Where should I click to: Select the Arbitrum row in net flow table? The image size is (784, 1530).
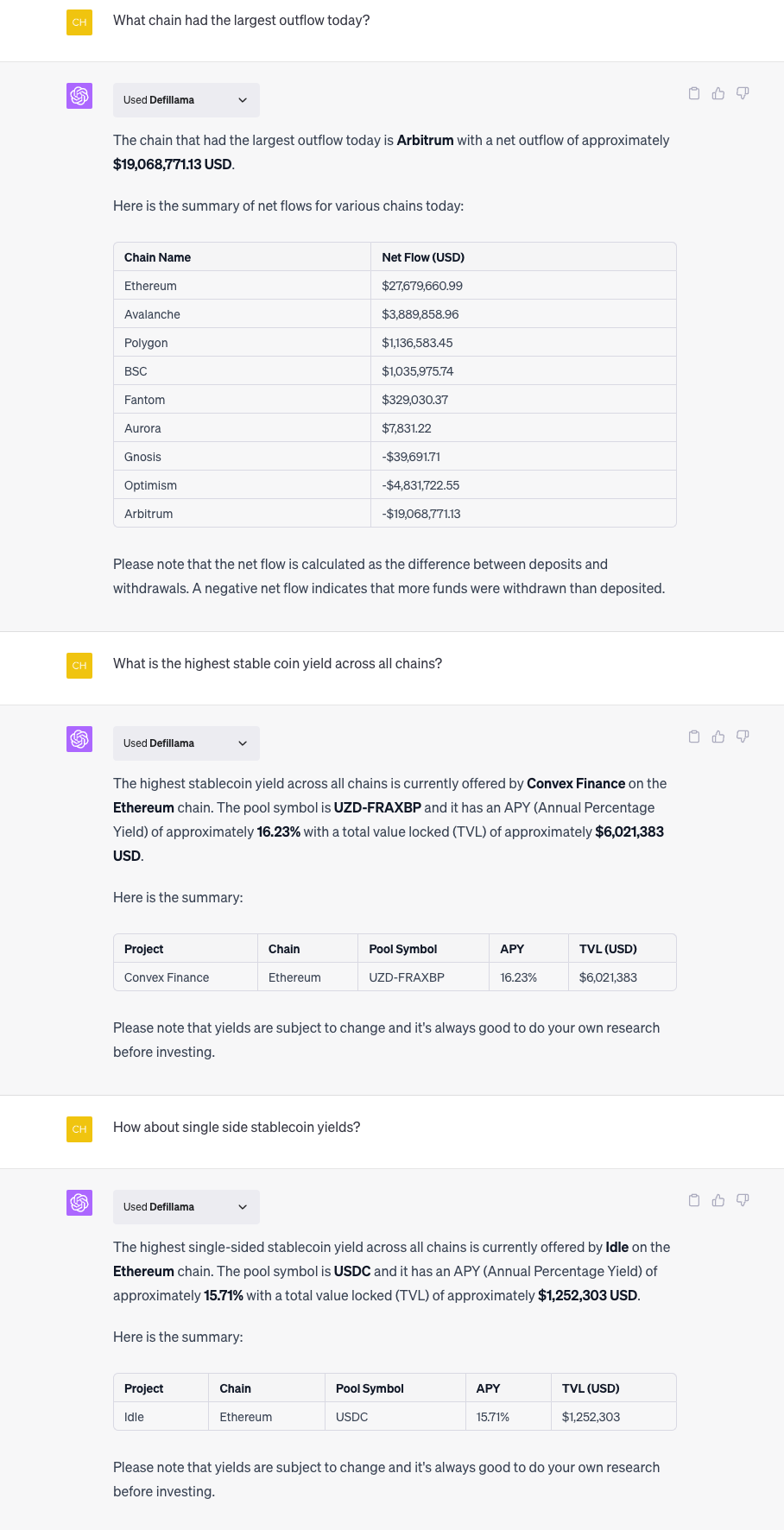[x=149, y=514]
